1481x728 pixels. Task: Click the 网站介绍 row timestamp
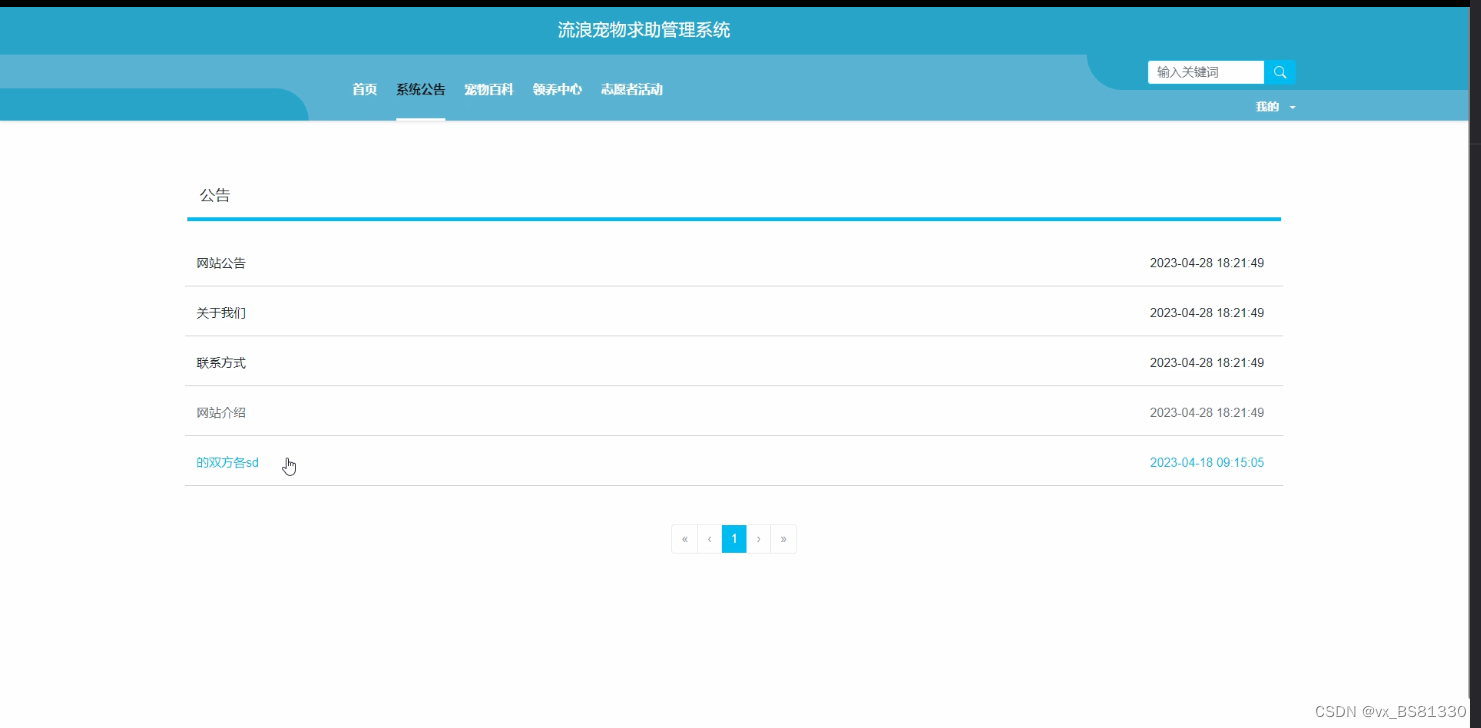pyautogui.click(x=1207, y=413)
